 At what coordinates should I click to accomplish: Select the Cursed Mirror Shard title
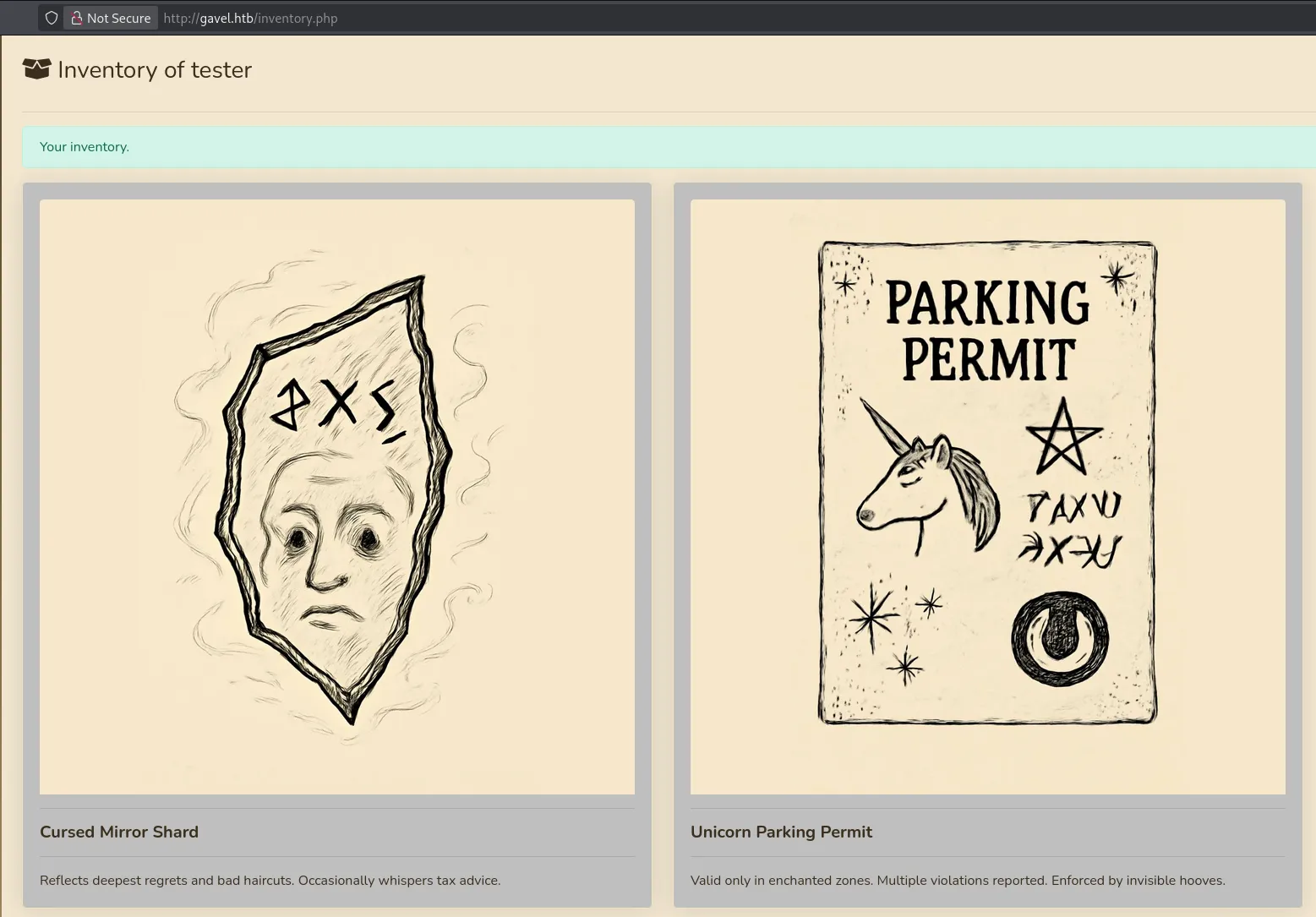point(119,832)
